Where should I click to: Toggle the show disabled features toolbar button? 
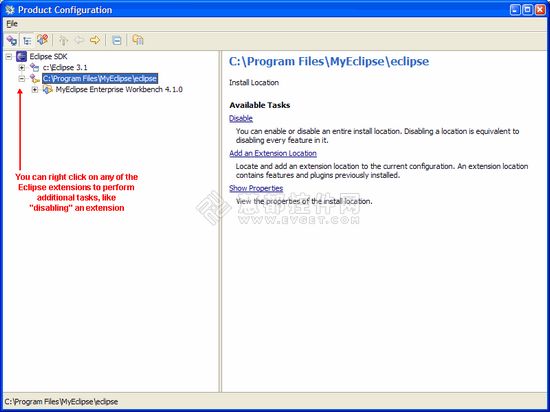[x=42, y=40]
